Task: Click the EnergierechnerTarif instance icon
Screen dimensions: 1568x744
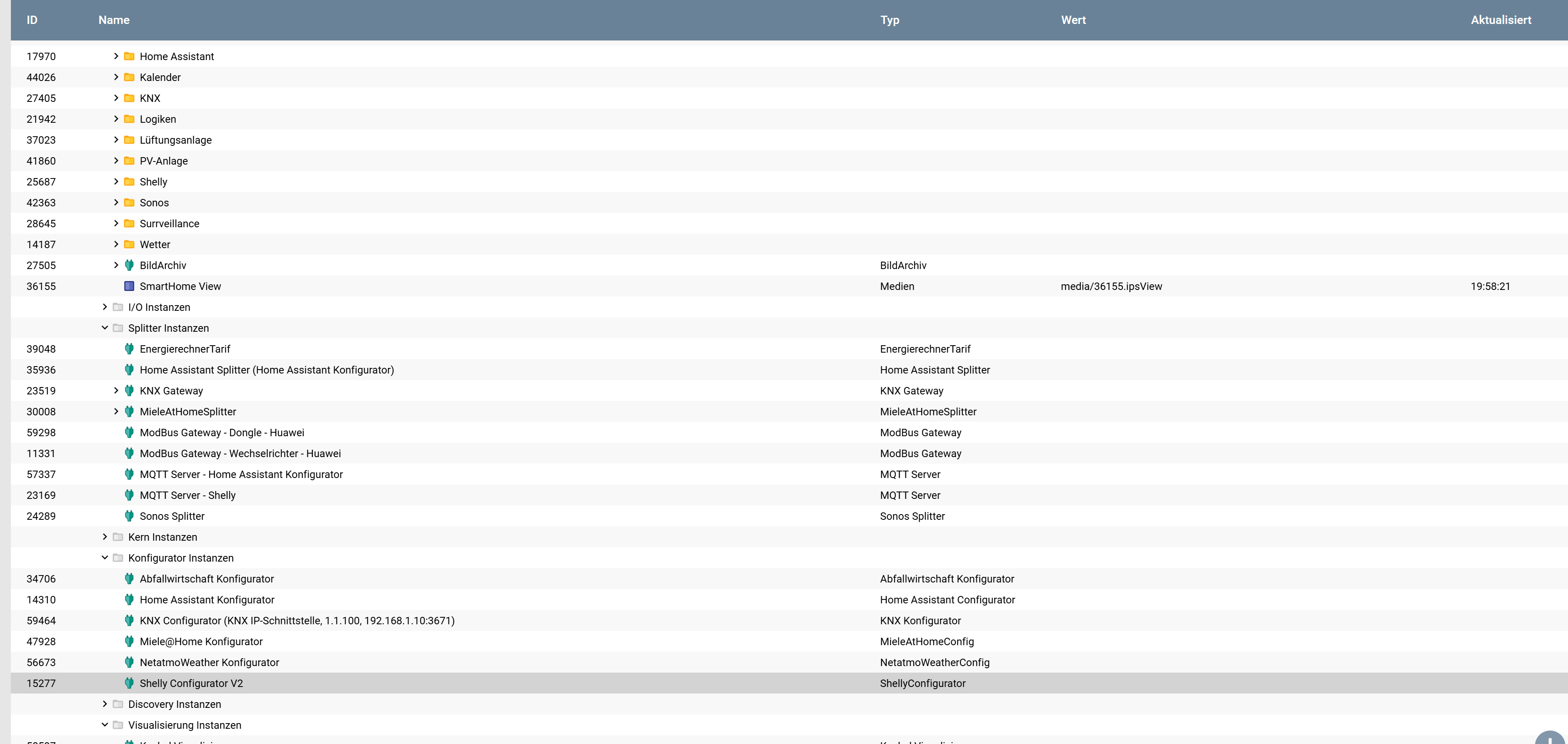Action: coord(129,349)
